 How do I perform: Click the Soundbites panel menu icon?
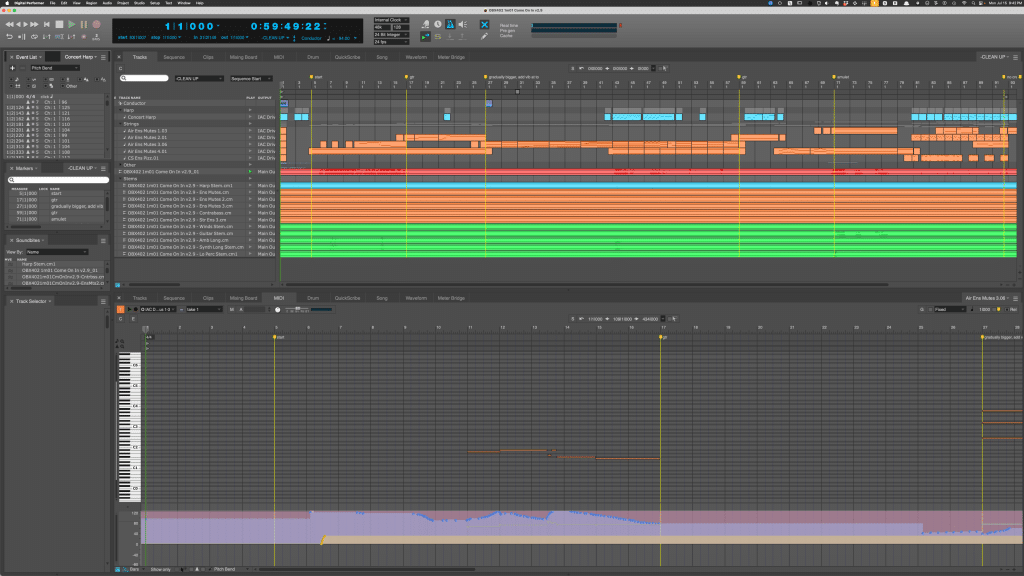[x=104, y=240]
